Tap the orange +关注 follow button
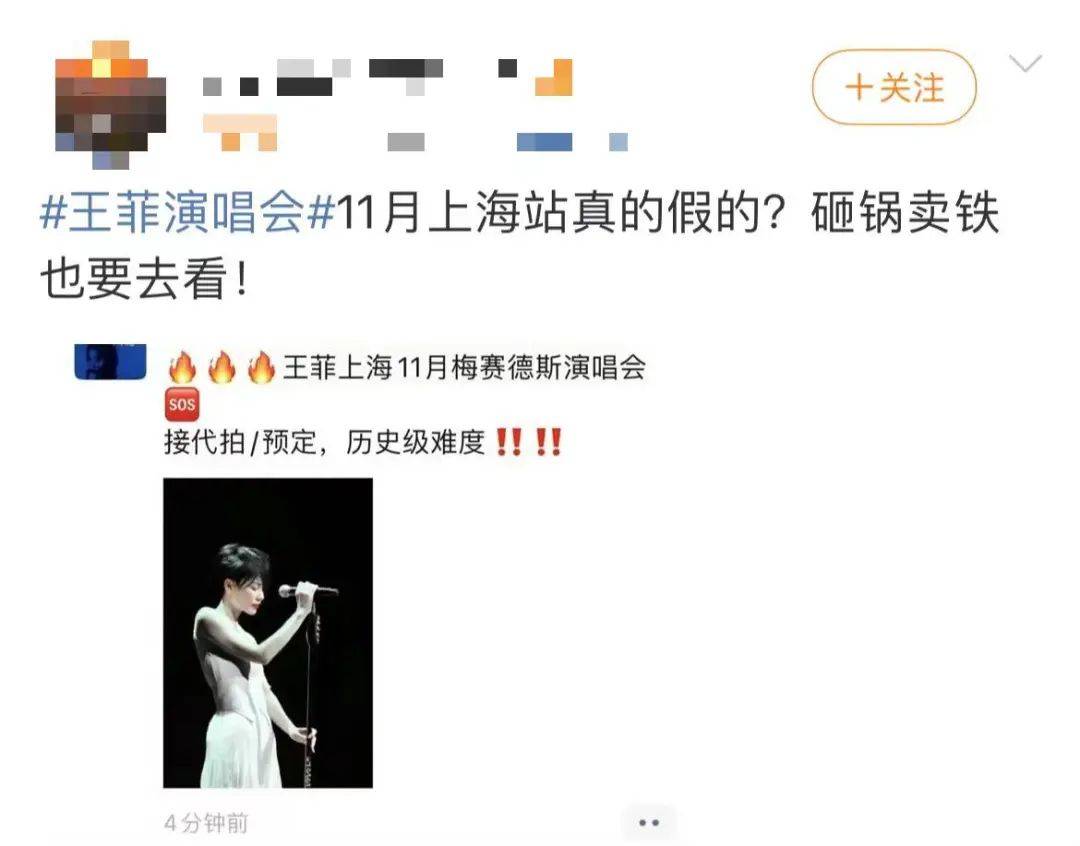Image resolution: width=1080 pixels, height=846 pixels. click(894, 87)
